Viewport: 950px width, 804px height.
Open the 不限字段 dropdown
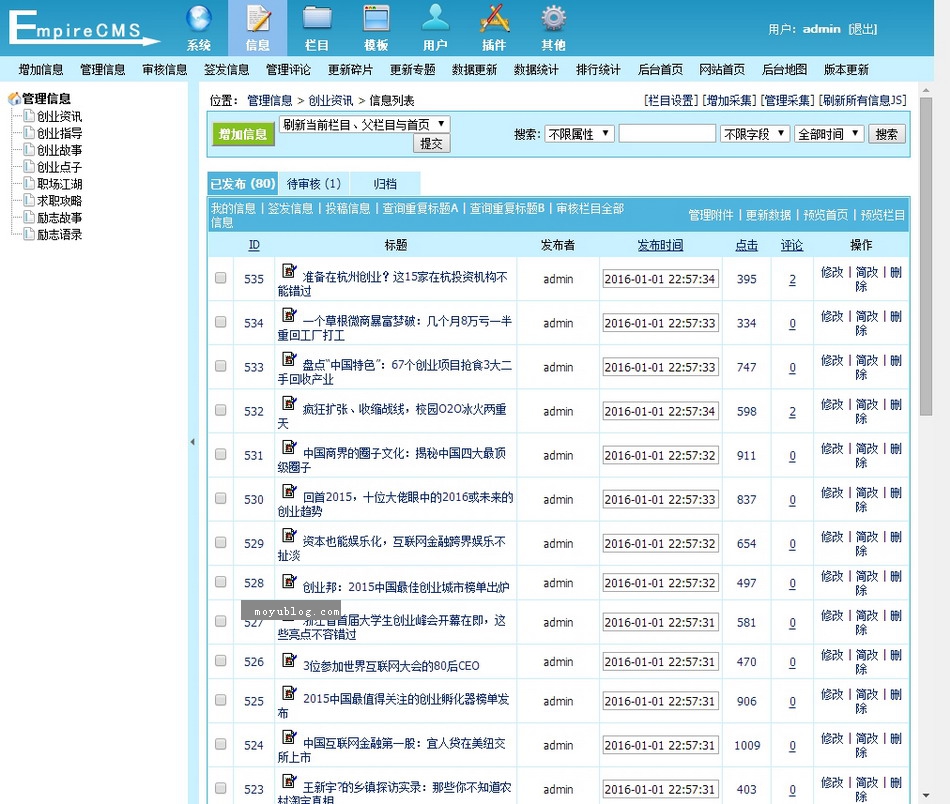(755, 134)
